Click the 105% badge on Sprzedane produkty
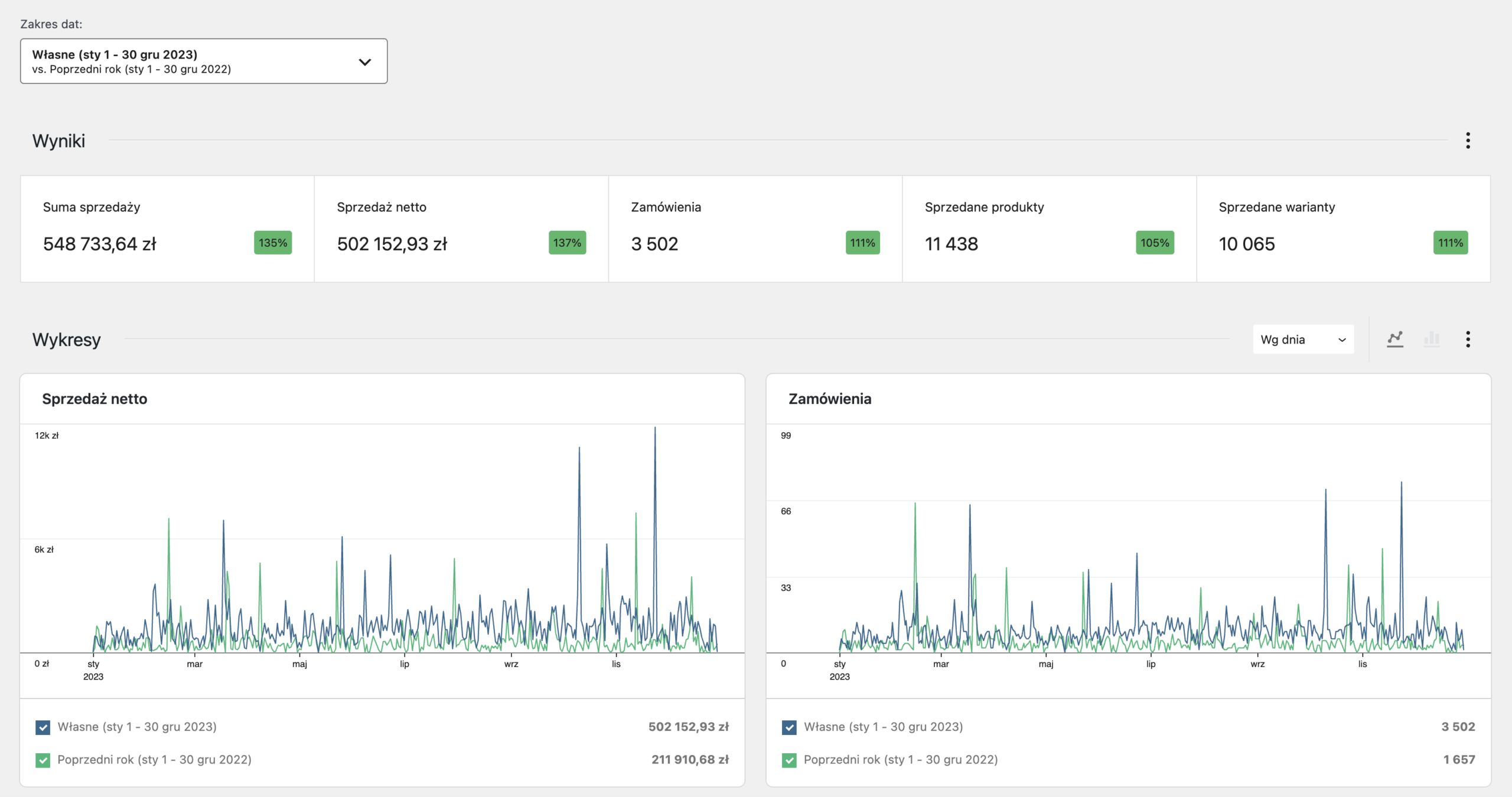Image resolution: width=1512 pixels, height=797 pixels. (1155, 243)
